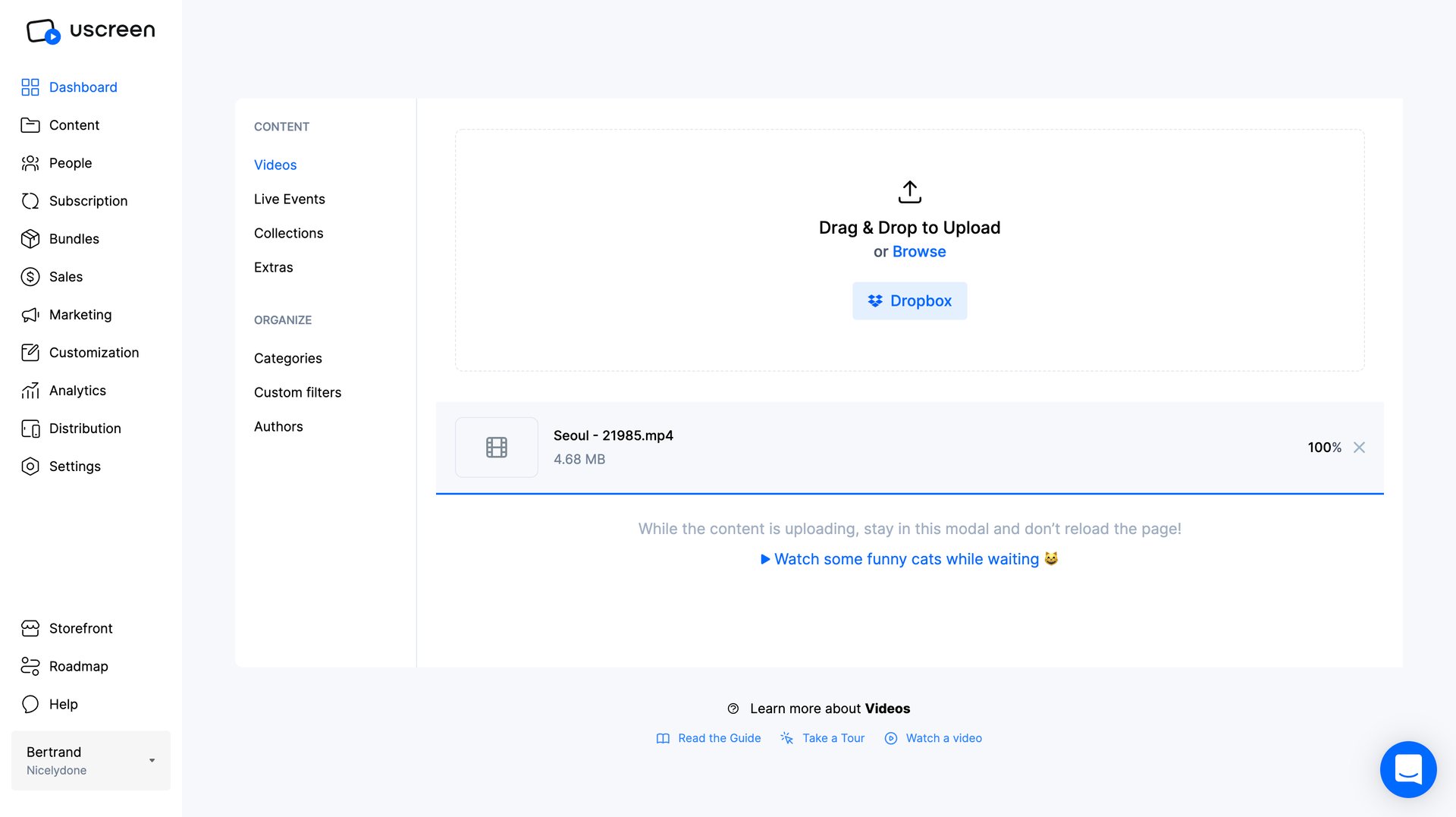Click the Storefront icon
Screen dimensions: 1456x817
coord(30,628)
